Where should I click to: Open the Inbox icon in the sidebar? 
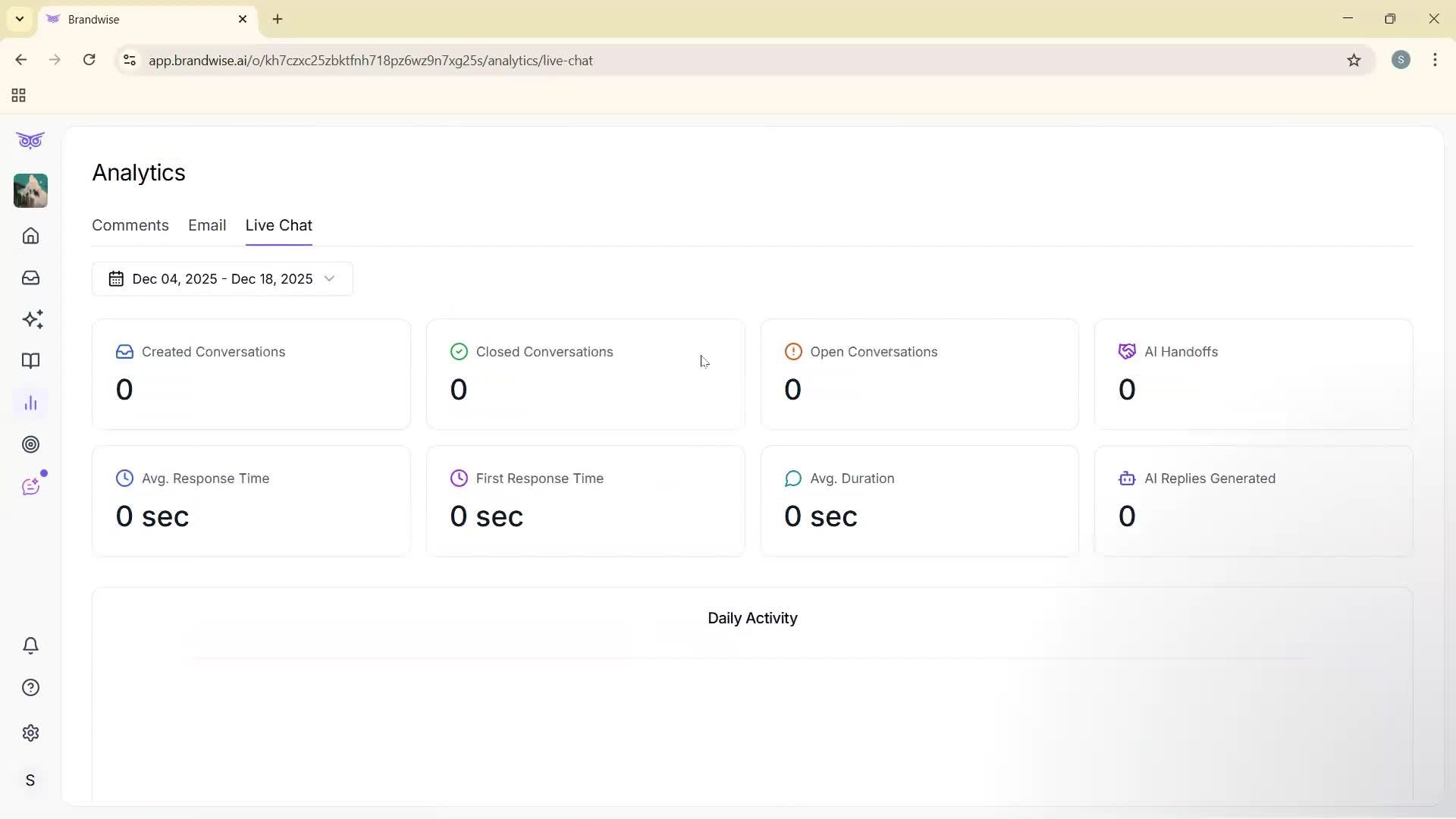click(30, 278)
